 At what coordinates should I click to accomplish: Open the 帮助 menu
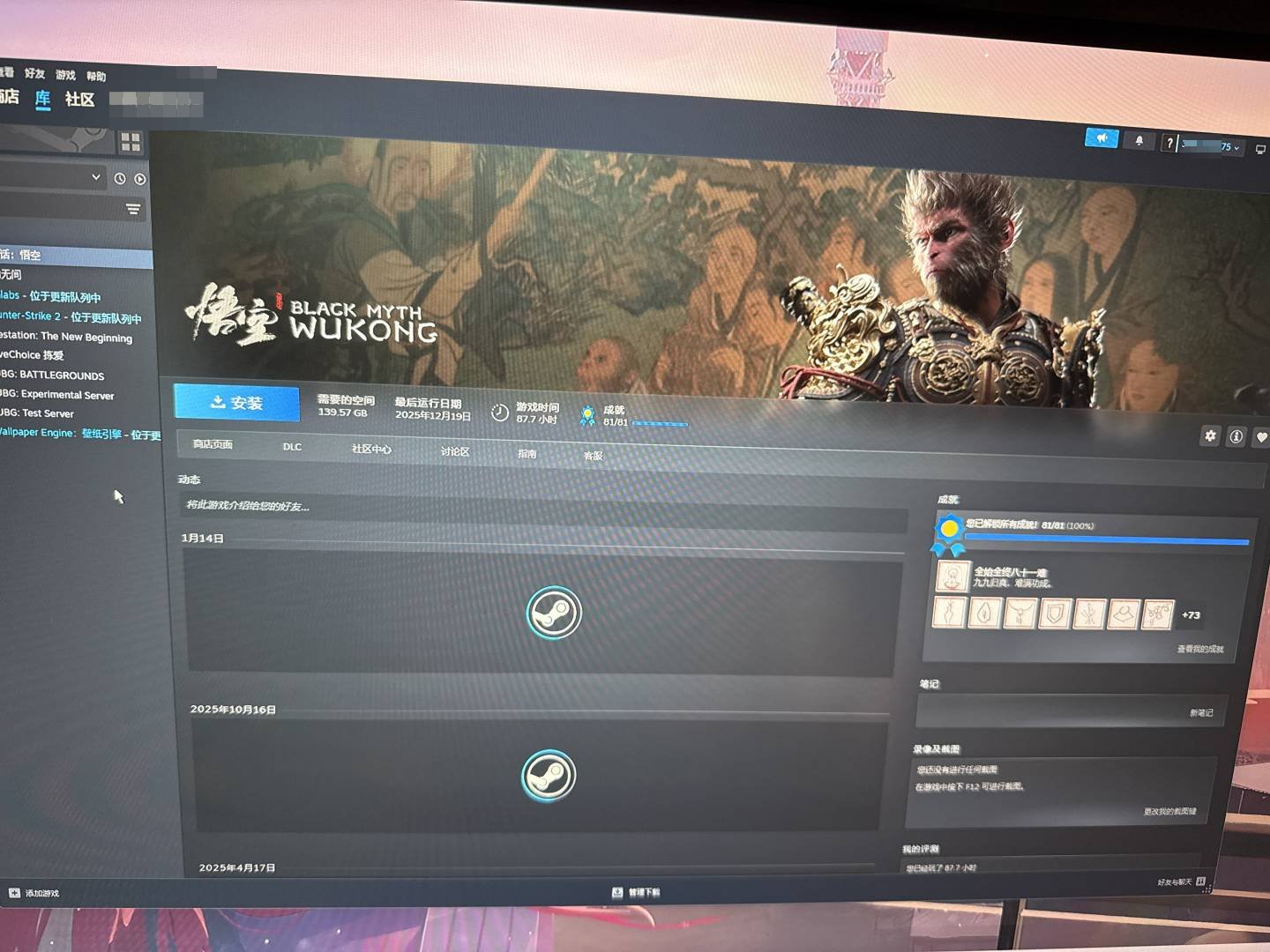(x=96, y=77)
